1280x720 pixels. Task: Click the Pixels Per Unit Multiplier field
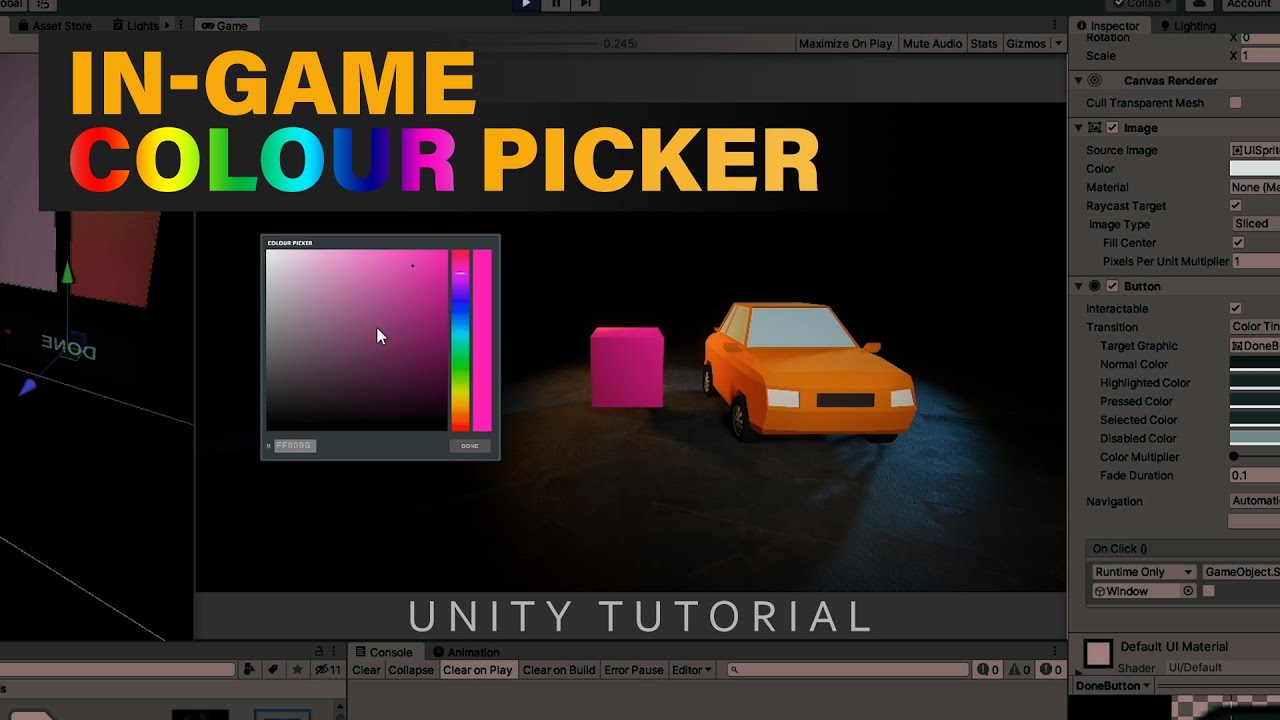tap(1255, 261)
